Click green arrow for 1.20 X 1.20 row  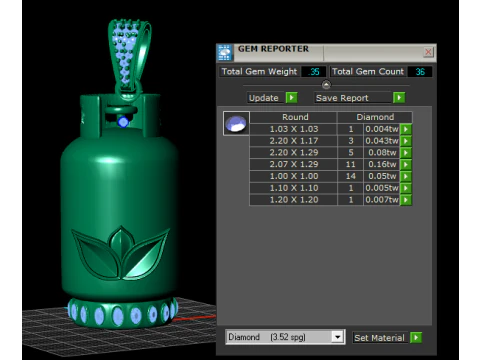click(406, 200)
